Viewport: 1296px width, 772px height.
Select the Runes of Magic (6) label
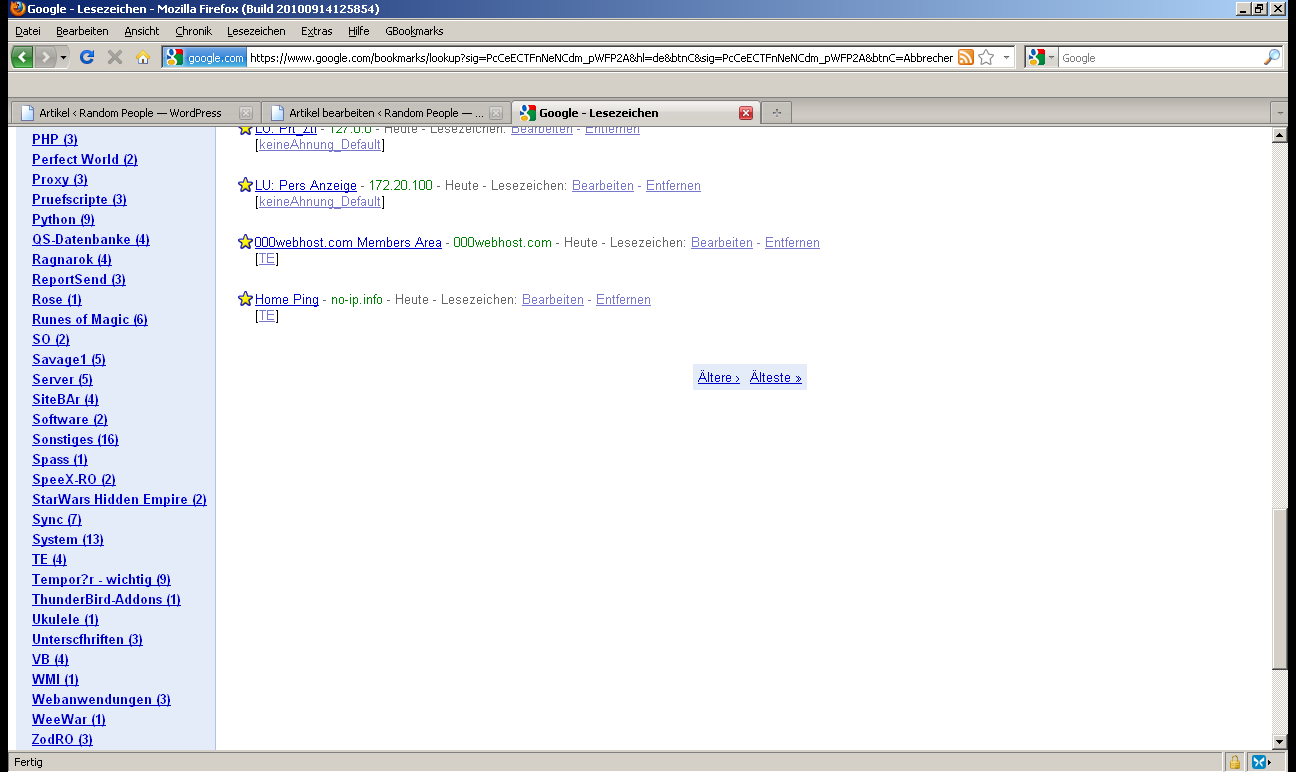[x=90, y=320]
